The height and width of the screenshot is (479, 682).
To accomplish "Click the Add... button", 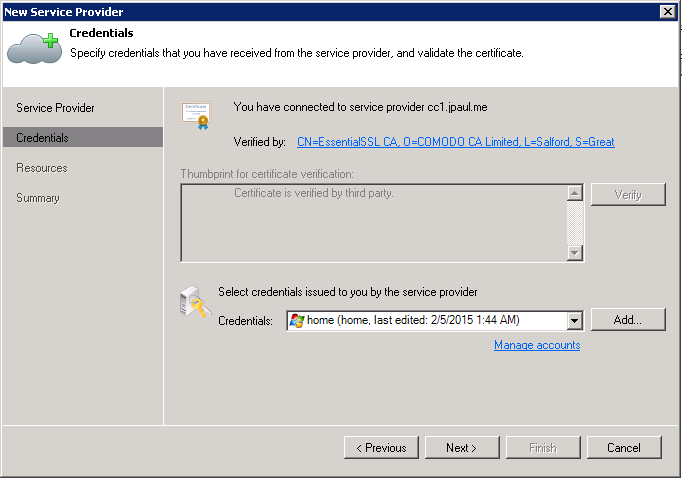I will (628, 320).
